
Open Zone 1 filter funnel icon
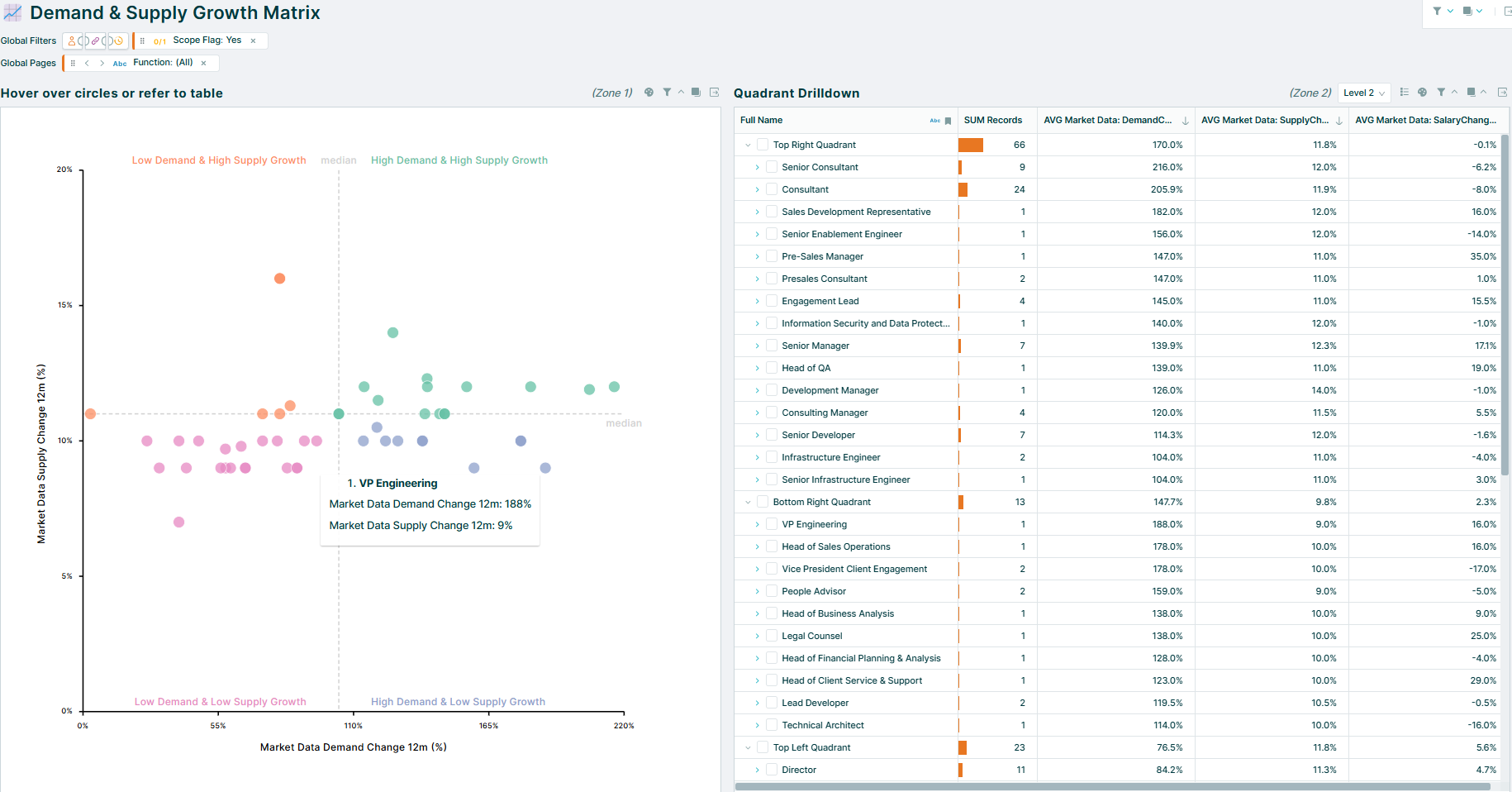pyautogui.click(x=667, y=93)
